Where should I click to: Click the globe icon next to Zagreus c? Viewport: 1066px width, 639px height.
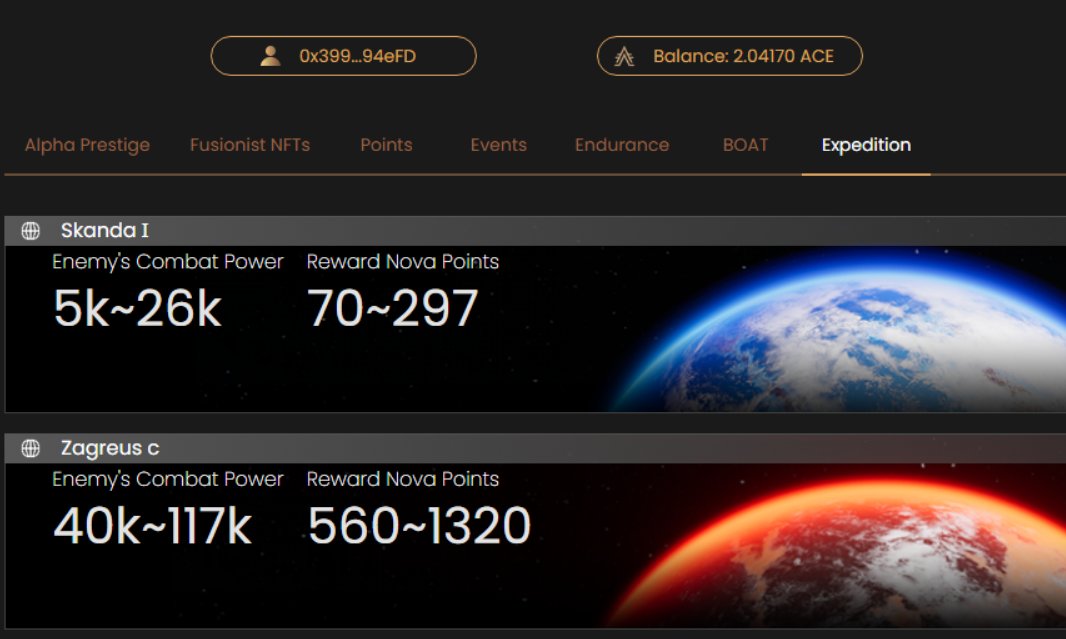31,449
